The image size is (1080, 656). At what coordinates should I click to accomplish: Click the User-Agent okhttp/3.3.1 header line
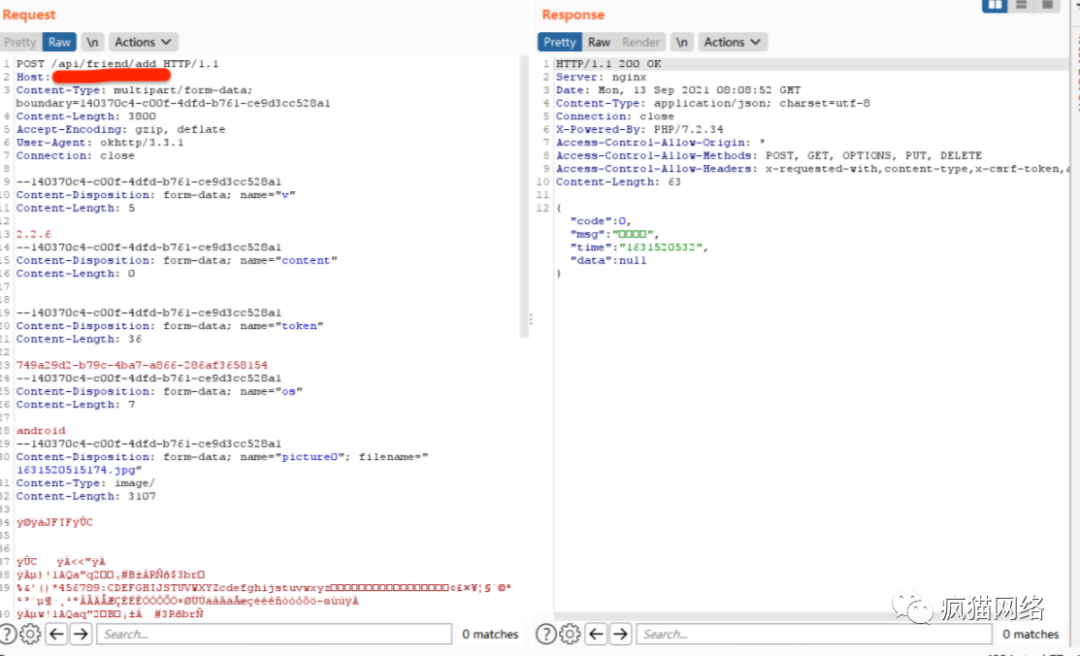tap(100, 143)
